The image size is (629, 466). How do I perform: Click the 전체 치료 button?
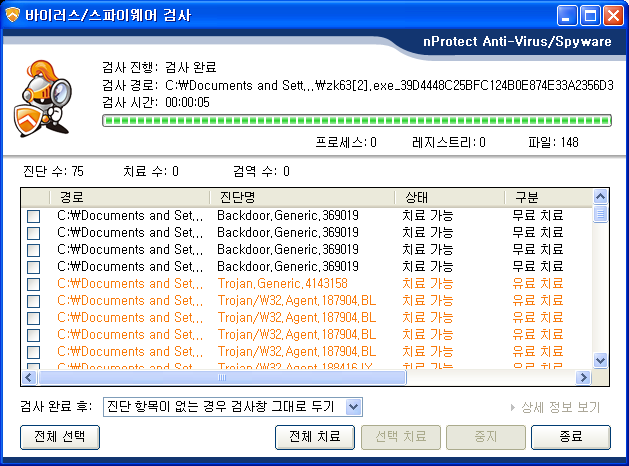(x=315, y=437)
